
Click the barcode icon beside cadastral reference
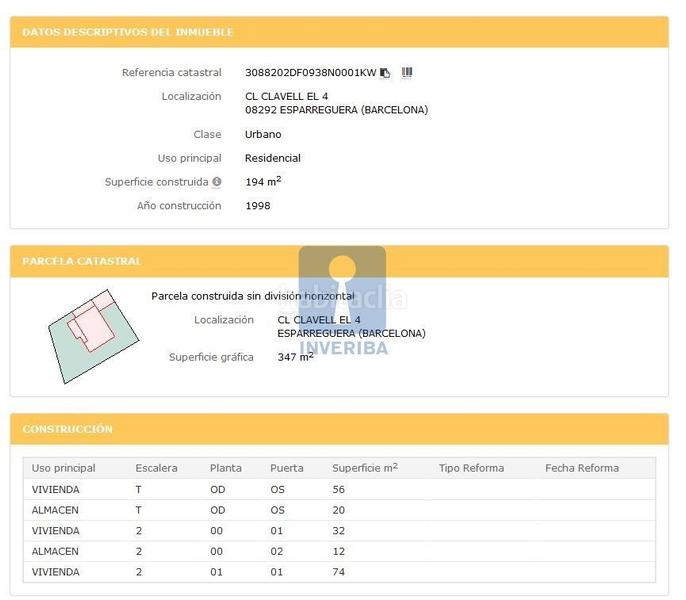point(407,73)
